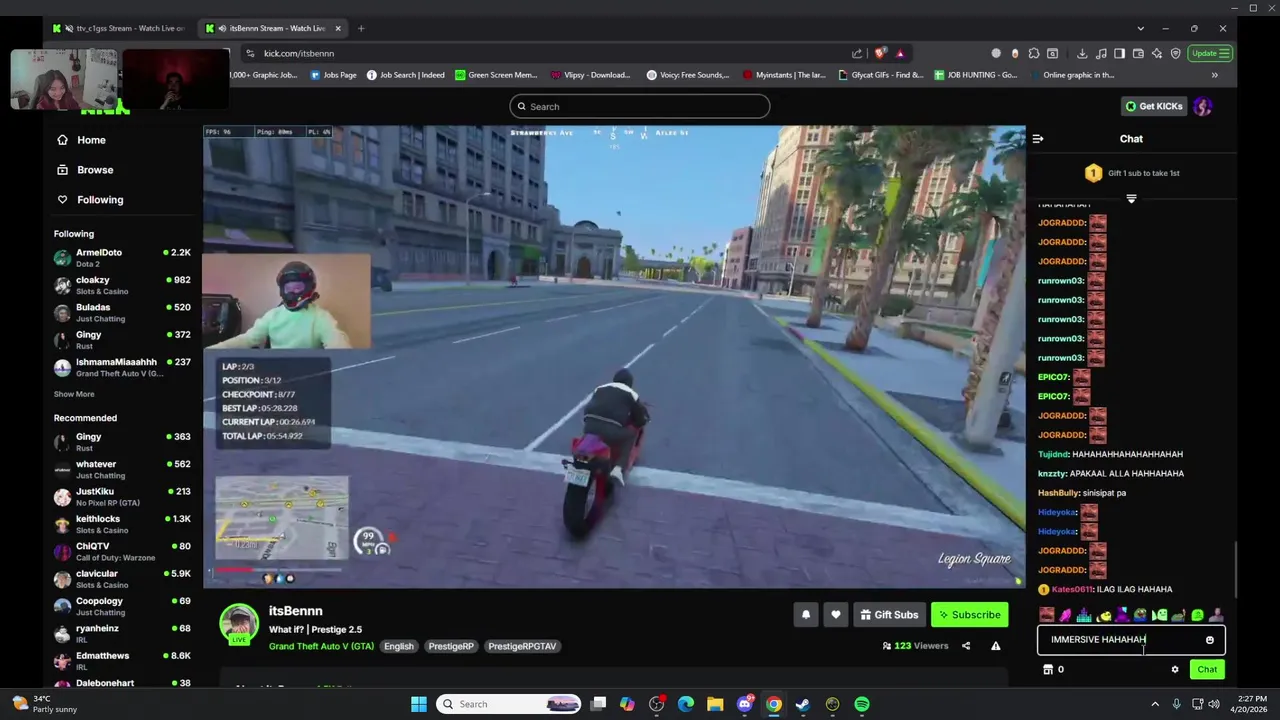The image size is (1280, 720).
Task: Click the PrestigeRP tag
Action: [x=451, y=646]
